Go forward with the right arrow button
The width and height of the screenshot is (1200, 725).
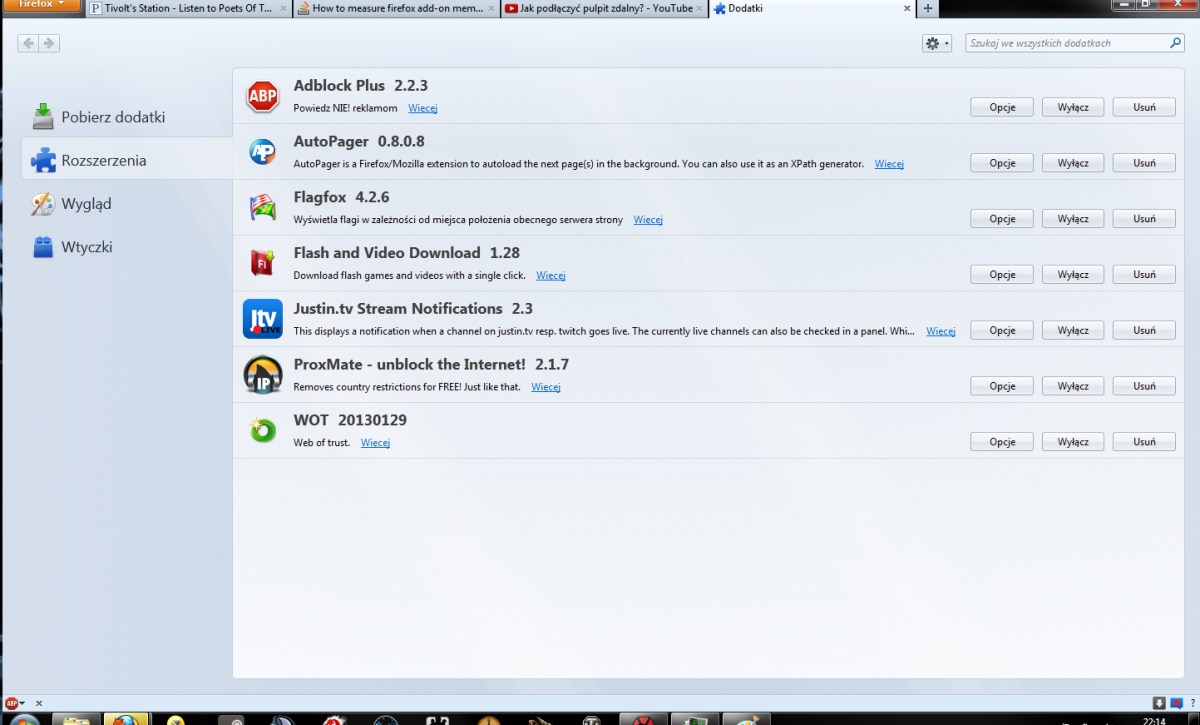tap(49, 43)
